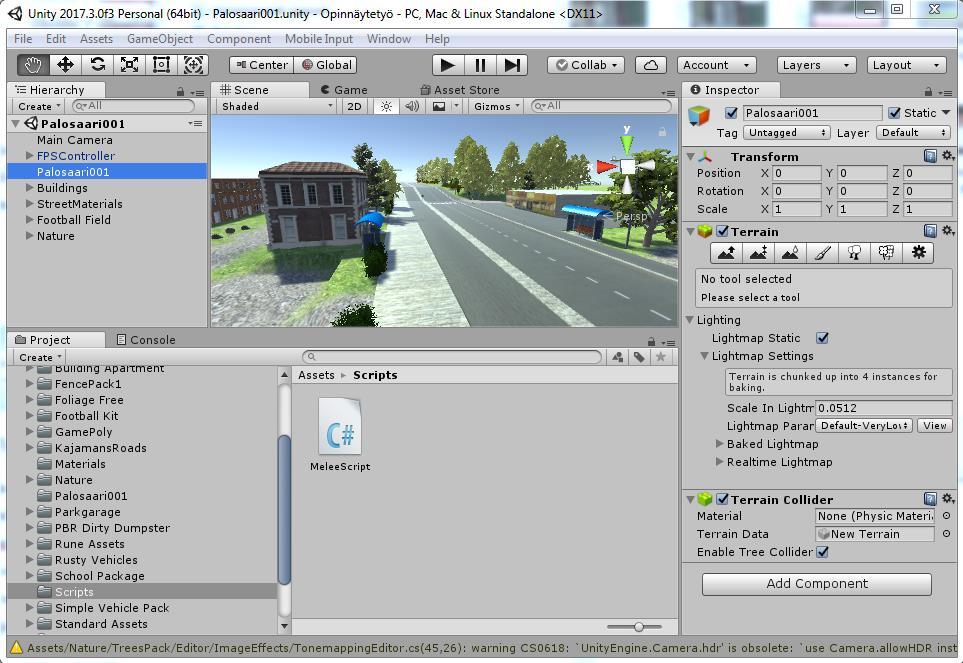Click the favorites star icon in Project
Viewport: 963px width, 663px height.
661,357
